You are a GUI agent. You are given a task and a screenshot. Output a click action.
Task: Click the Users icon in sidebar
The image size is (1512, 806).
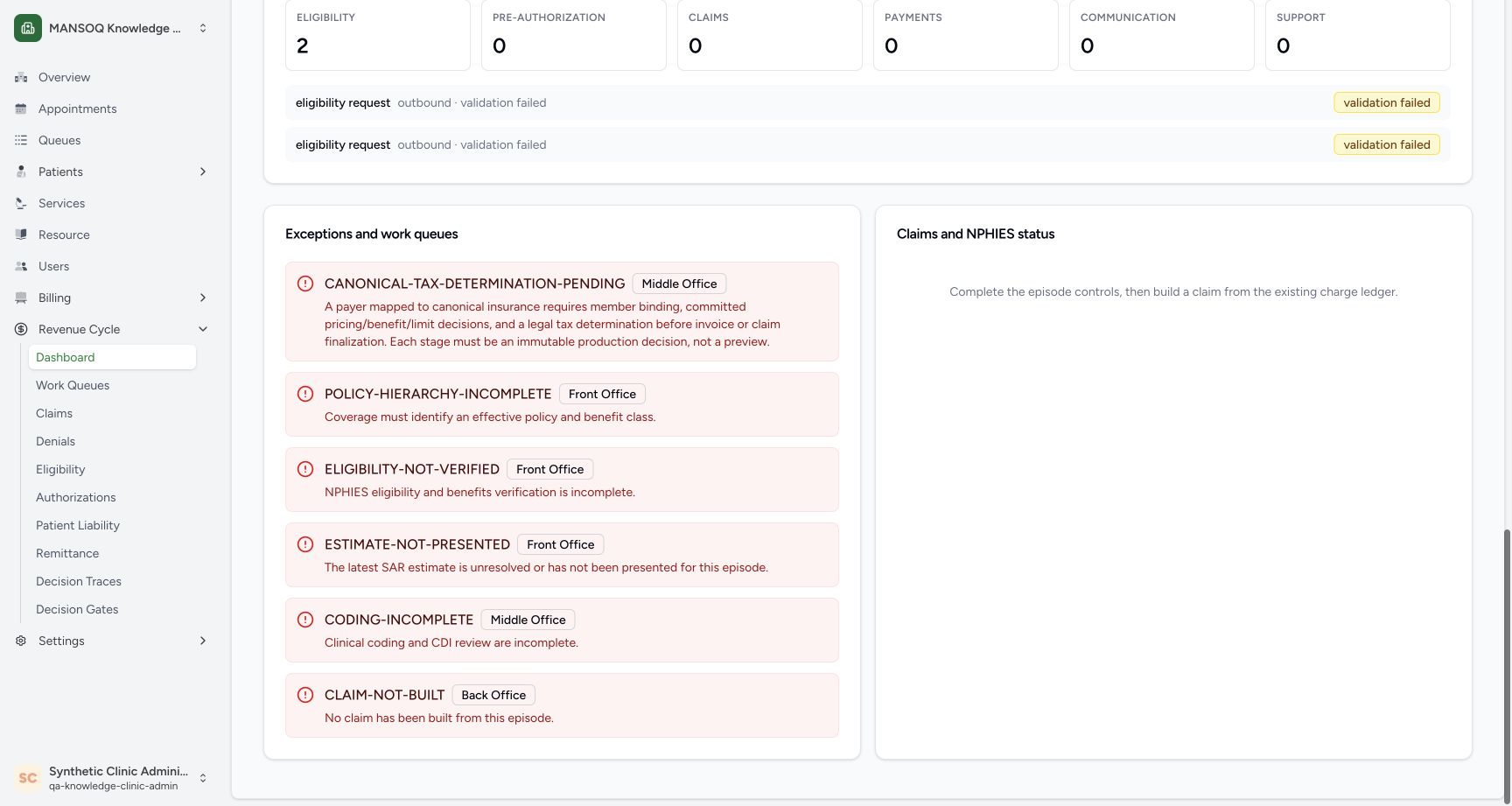point(21,266)
